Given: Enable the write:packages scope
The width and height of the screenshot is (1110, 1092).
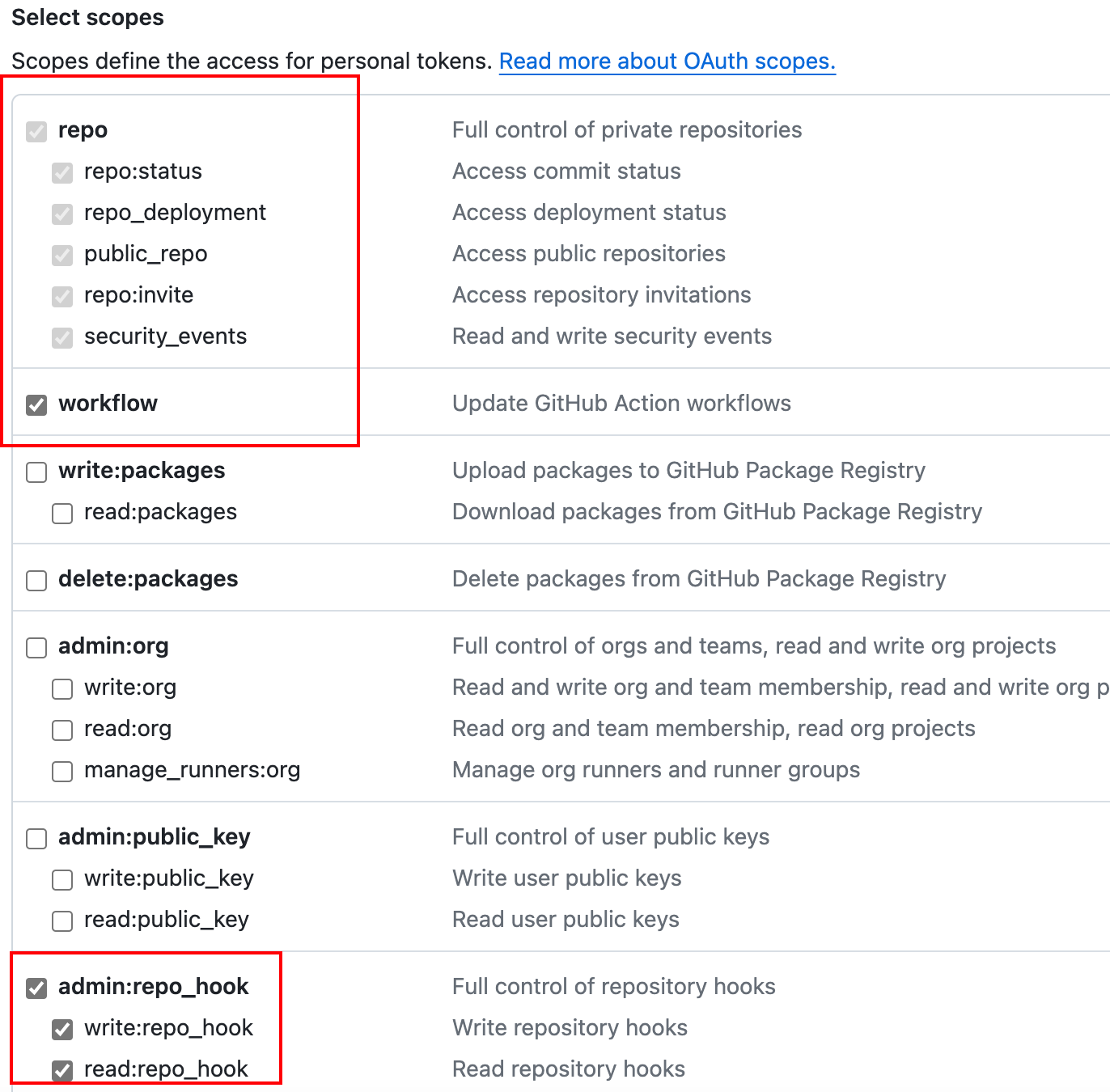Looking at the screenshot, I should [x=36, y=472].
